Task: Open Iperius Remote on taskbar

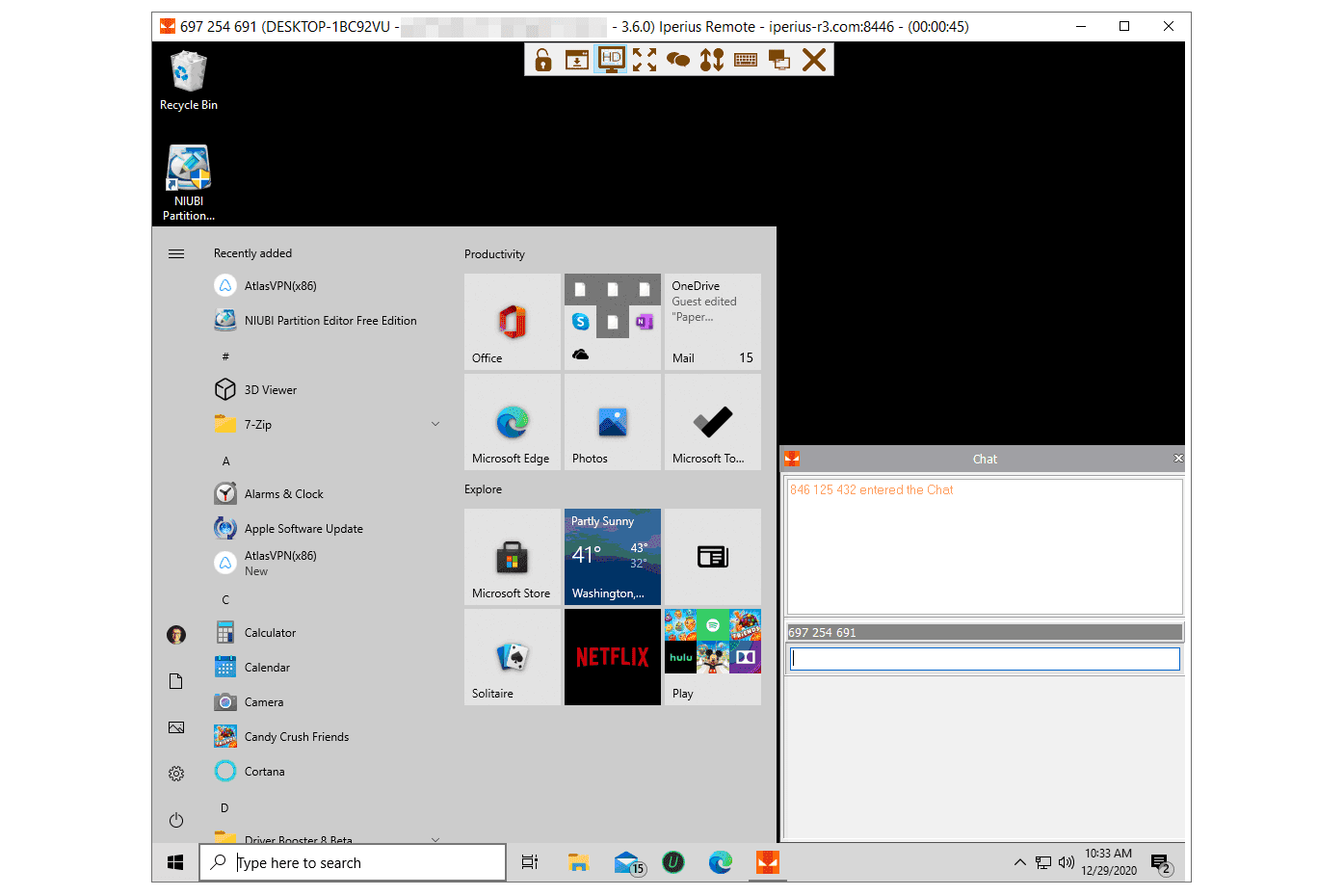Action: tap(768, 862)
